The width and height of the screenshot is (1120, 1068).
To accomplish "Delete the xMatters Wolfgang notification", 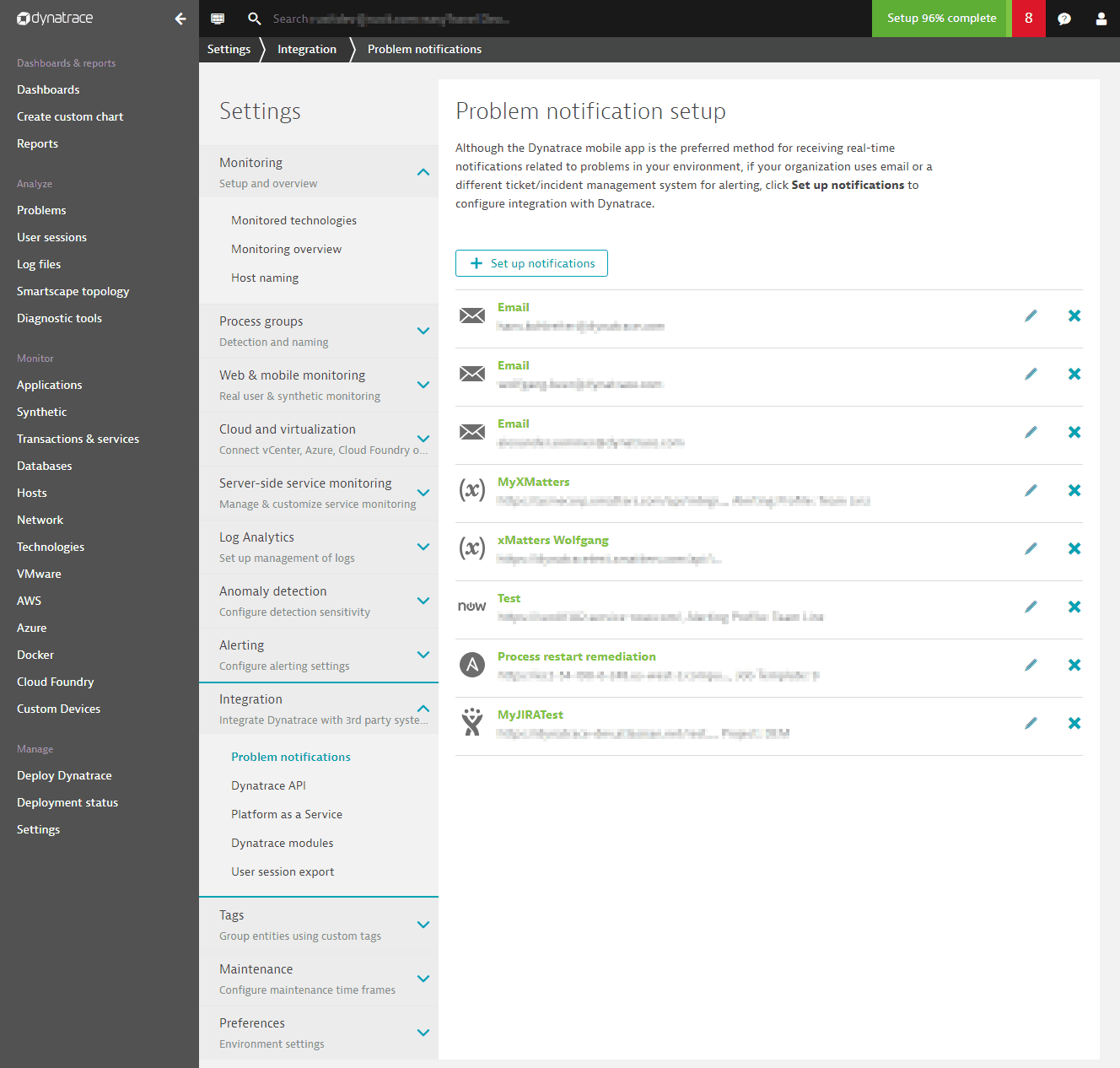I will point(1074,548).
